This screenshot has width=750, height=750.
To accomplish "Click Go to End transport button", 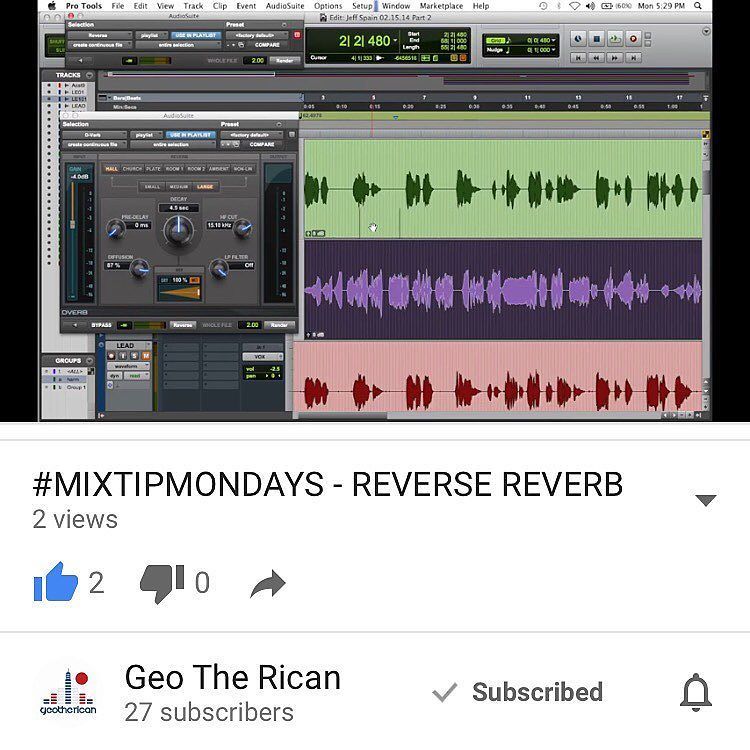I will point(633,58).
